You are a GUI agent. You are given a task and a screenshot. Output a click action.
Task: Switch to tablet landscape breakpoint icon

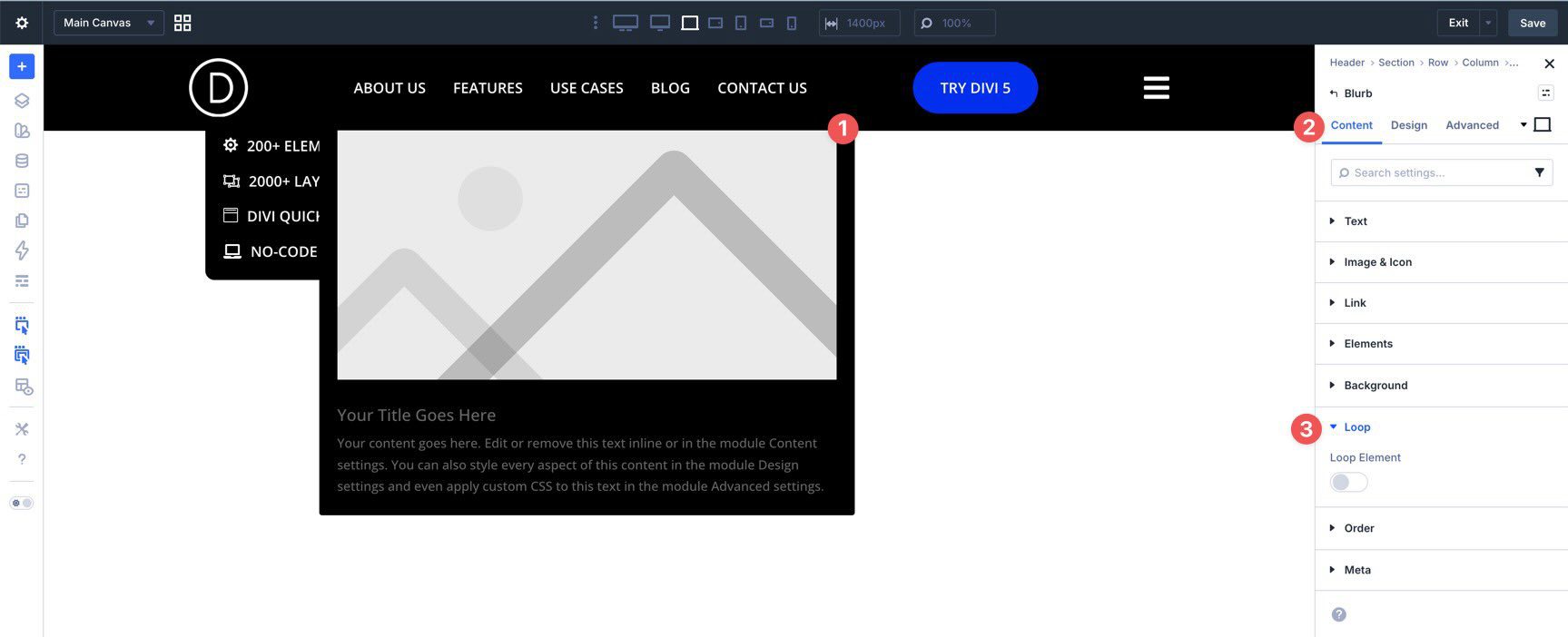click(715, 23)
